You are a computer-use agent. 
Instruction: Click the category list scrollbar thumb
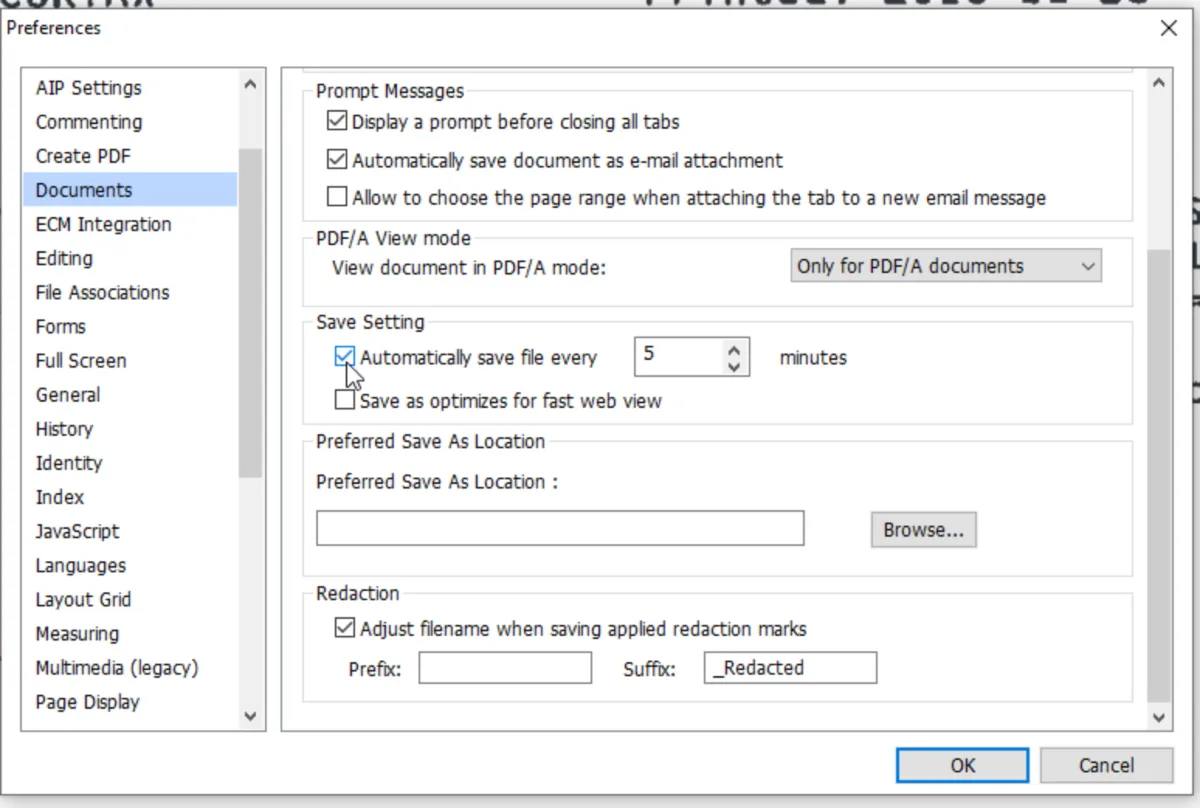[x=251, y=312]
